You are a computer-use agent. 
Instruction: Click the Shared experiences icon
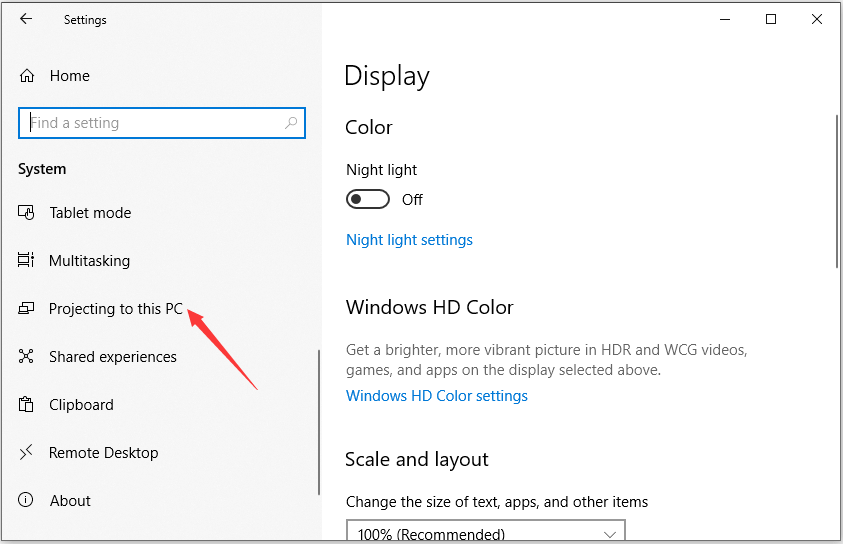(x=26, y=356)
